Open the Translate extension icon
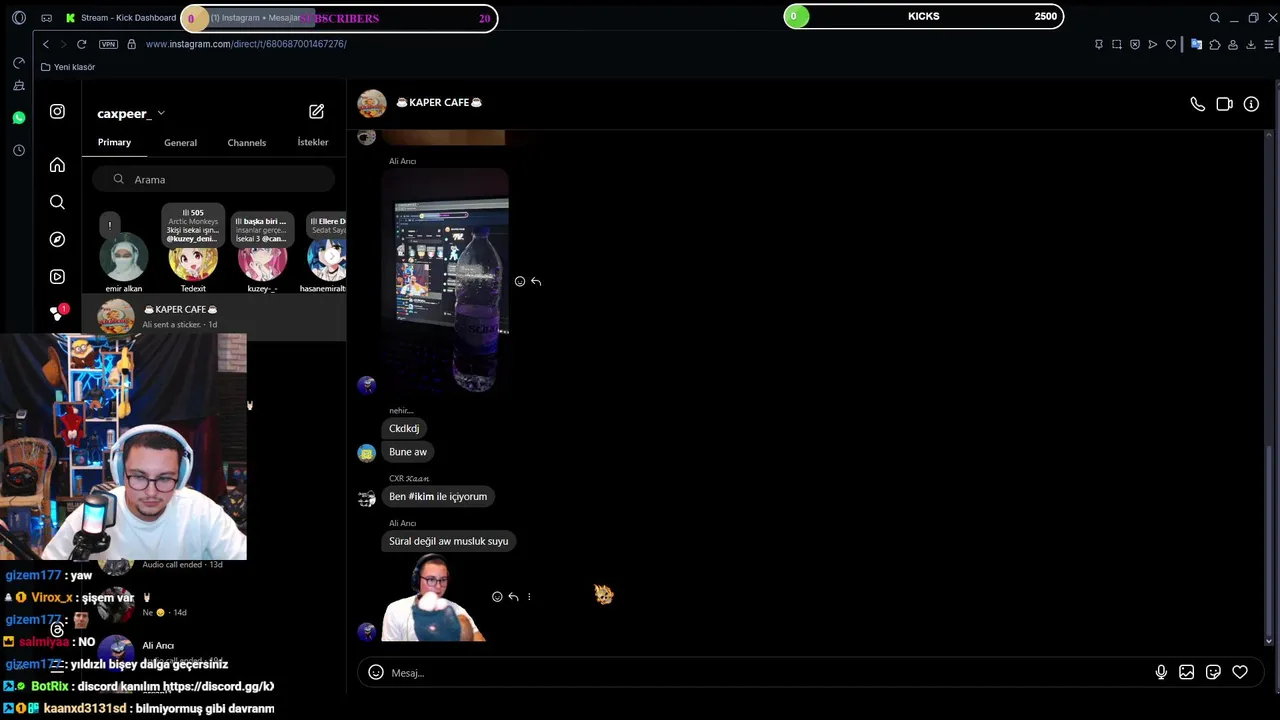 (1196, 44)
